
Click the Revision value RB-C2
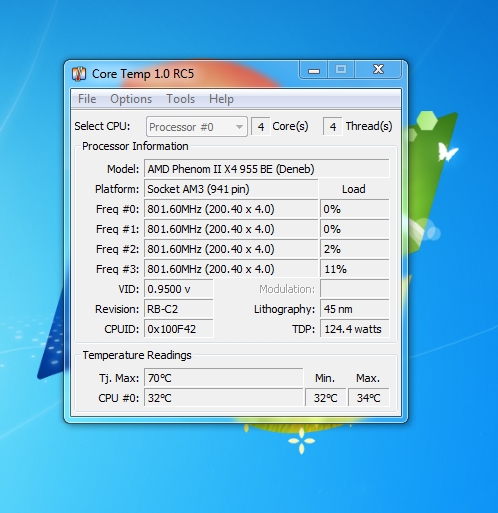click(179, 309)
